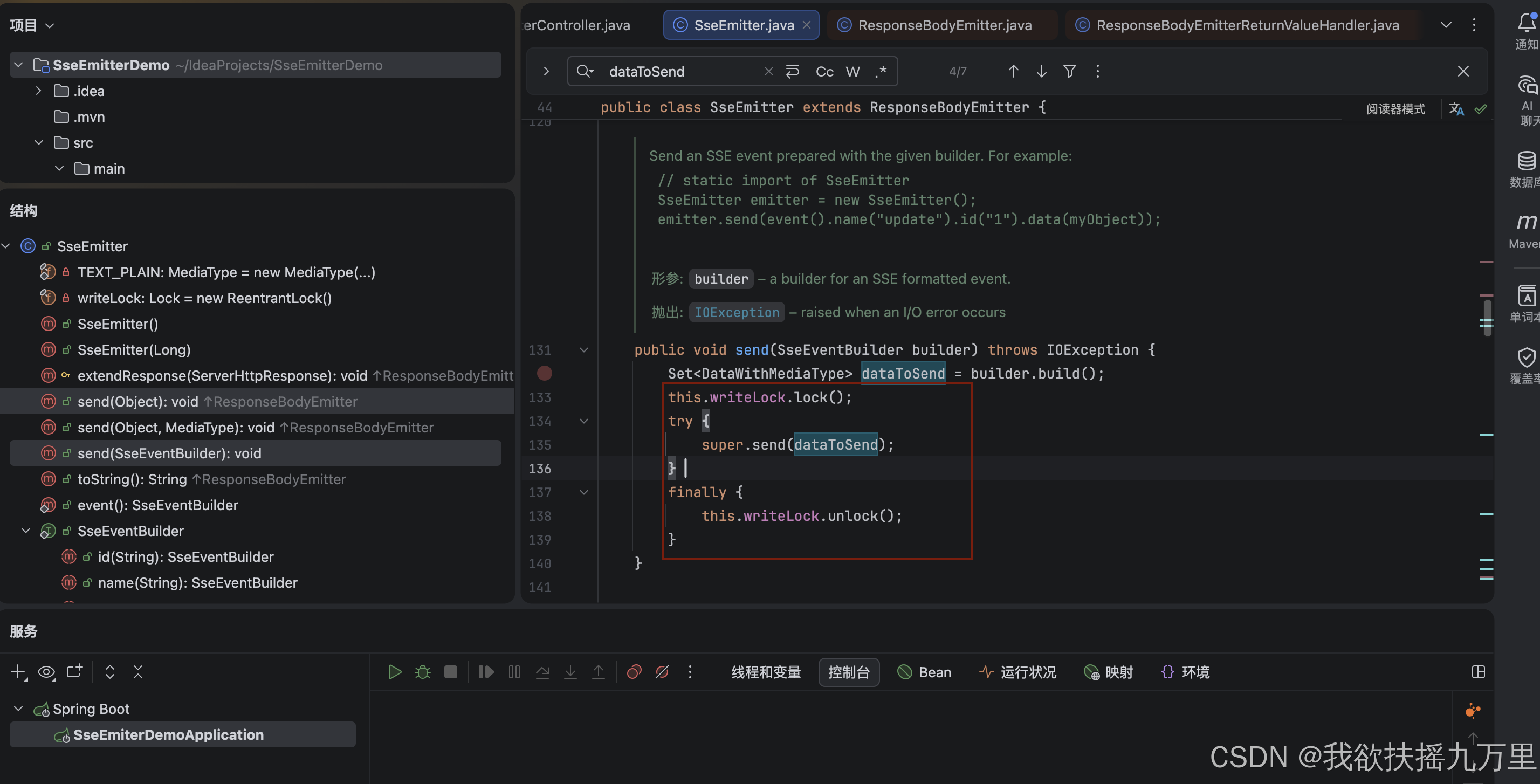Click the eye view-options icon in Services
1540x784 pixels.
[x=46, y=672]
